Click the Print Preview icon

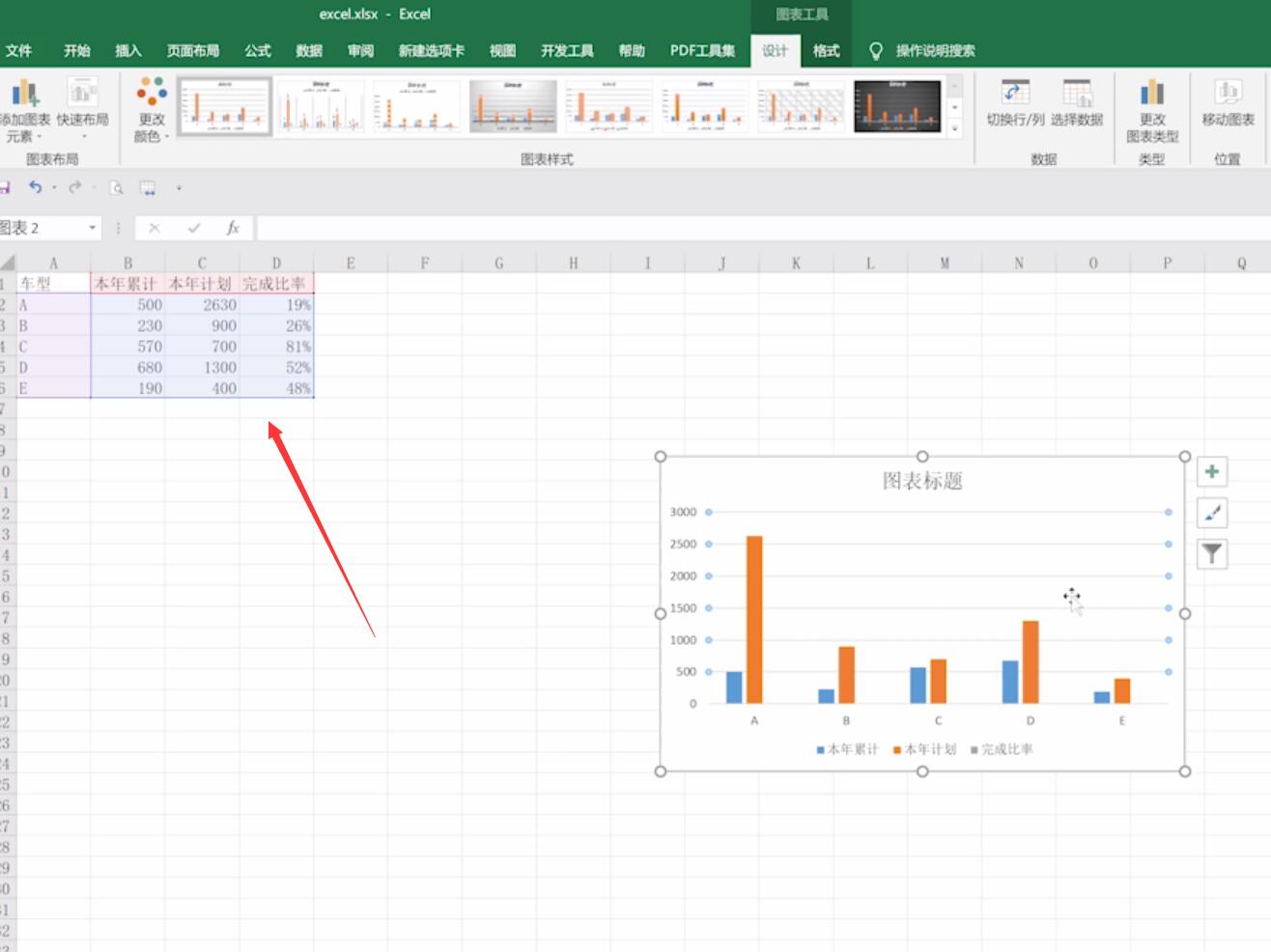(117, 188)
